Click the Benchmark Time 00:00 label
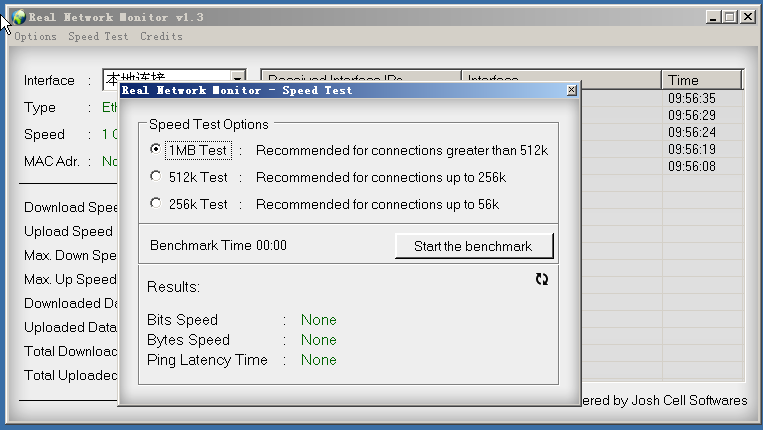Viewport: 763px width, 430px height. pyautogui.click(x=218, y=245)
